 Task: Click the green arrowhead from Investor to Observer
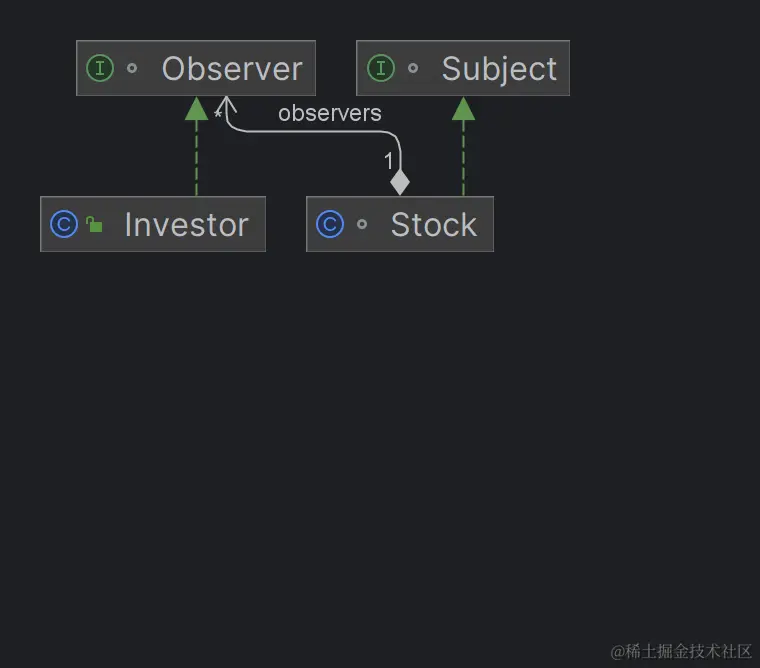(x=196, y=108)
